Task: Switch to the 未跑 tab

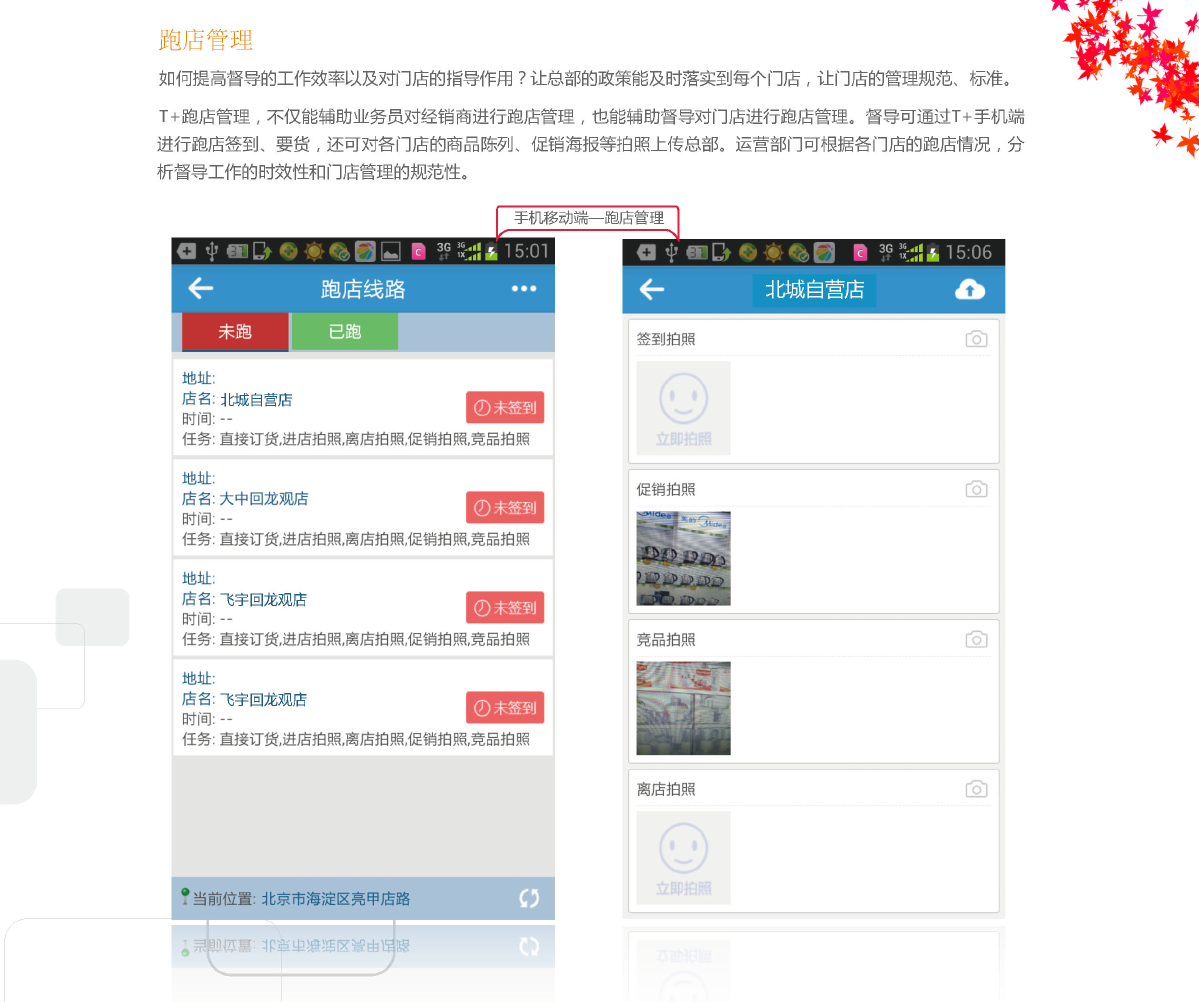Action: (235, 331)
